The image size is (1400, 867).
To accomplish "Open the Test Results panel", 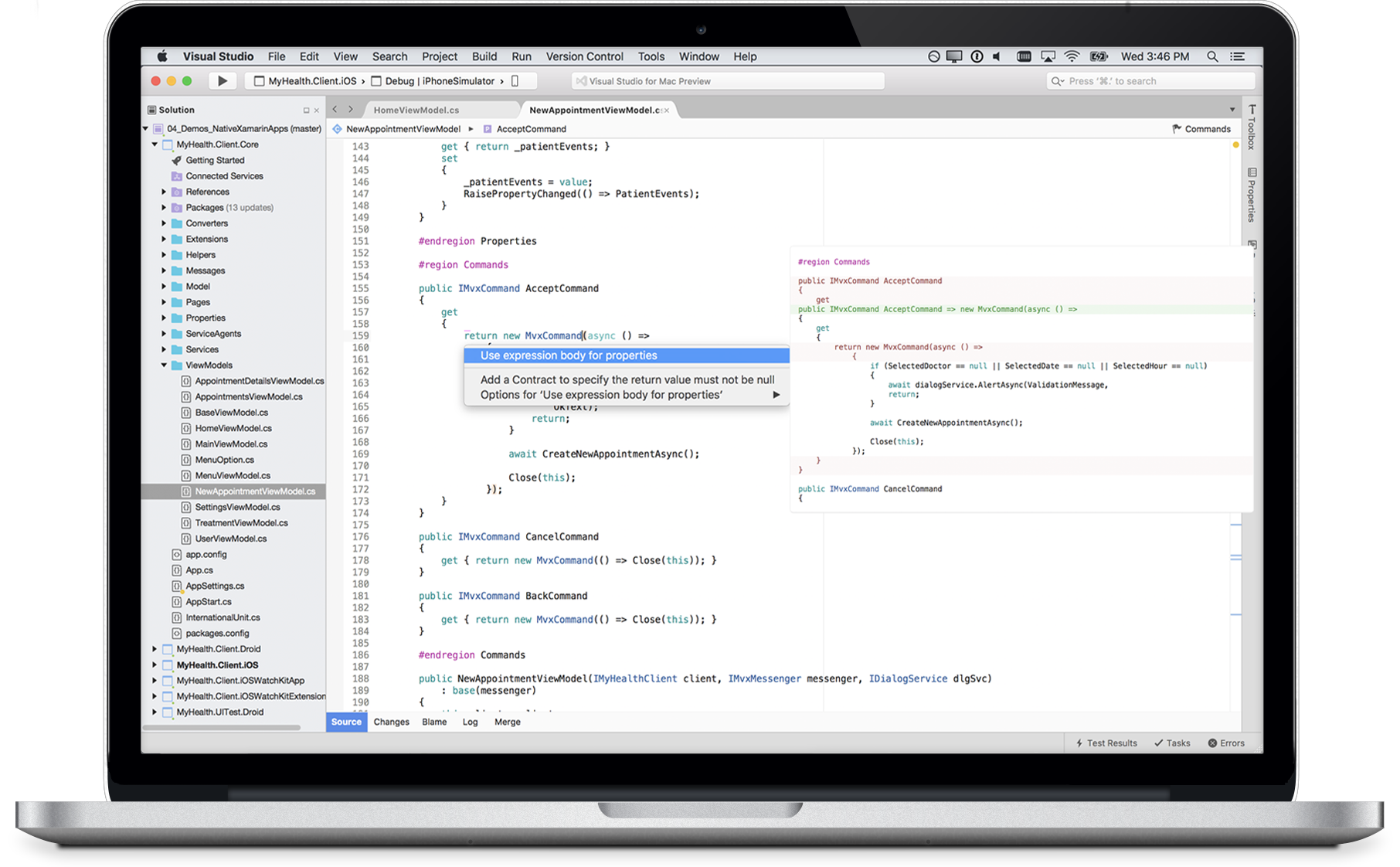I will pos(1106,743).
